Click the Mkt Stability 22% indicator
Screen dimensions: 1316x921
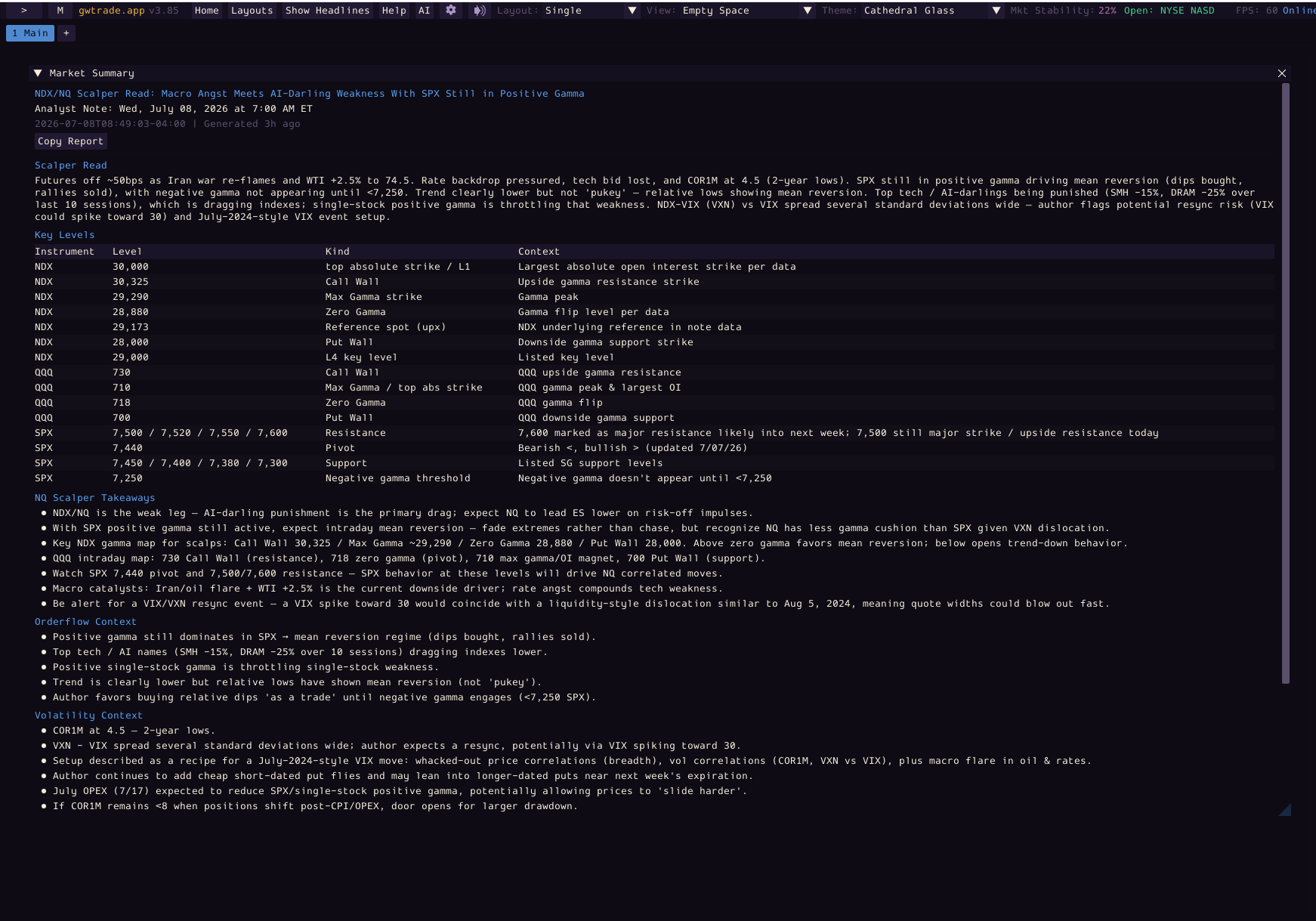pos(1063,11)
